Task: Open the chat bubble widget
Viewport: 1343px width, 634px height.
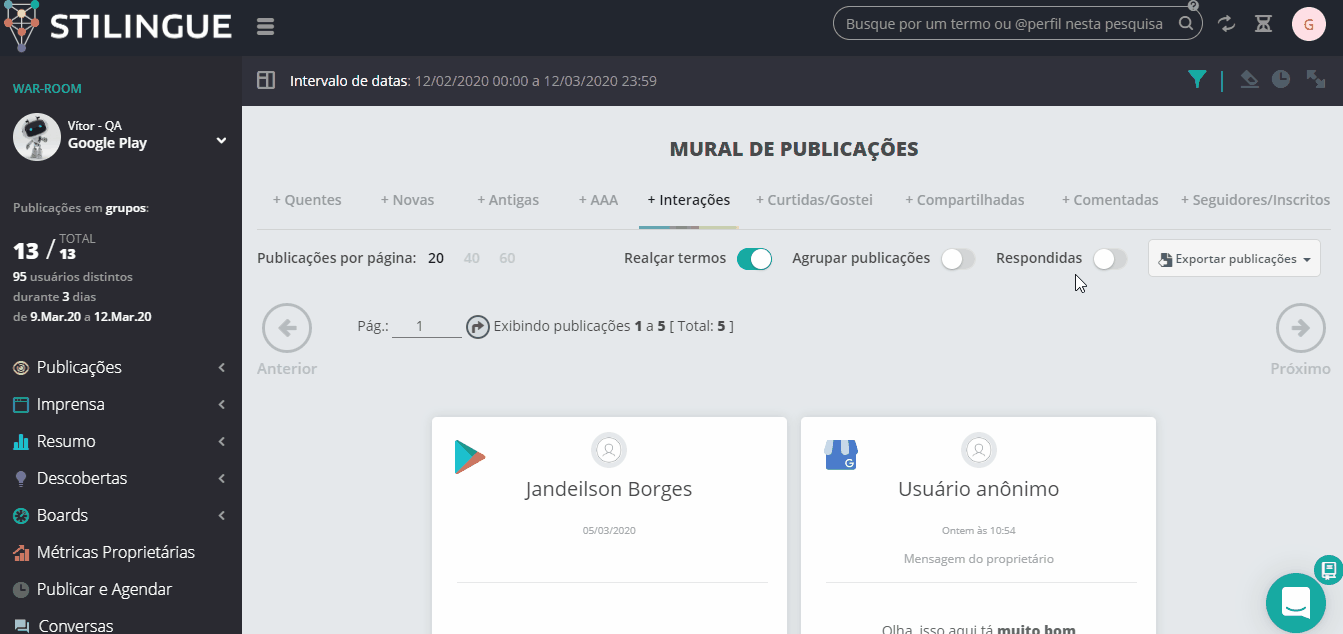Action: [x=1295, y=603]
